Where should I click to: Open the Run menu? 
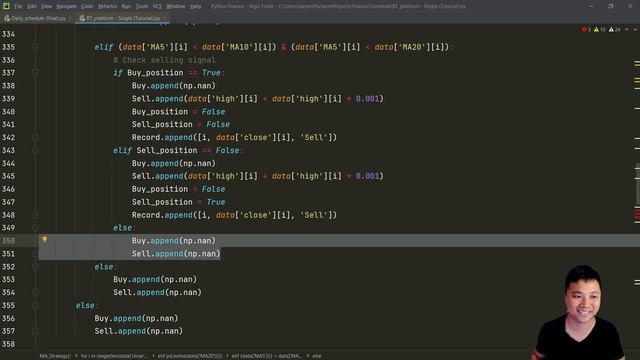[126, 6]
